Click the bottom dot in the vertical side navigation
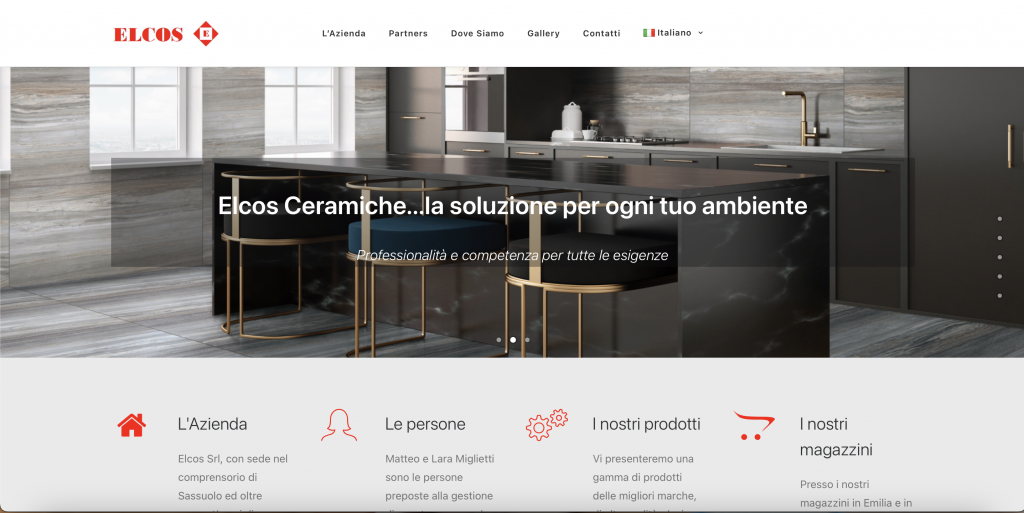1024x513 pixels. (x=1000, y=296)
